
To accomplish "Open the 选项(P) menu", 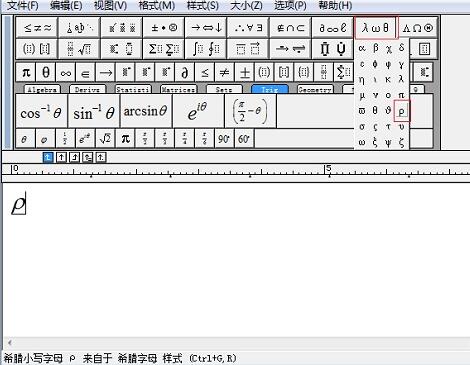I will click(x=290, y=5).
